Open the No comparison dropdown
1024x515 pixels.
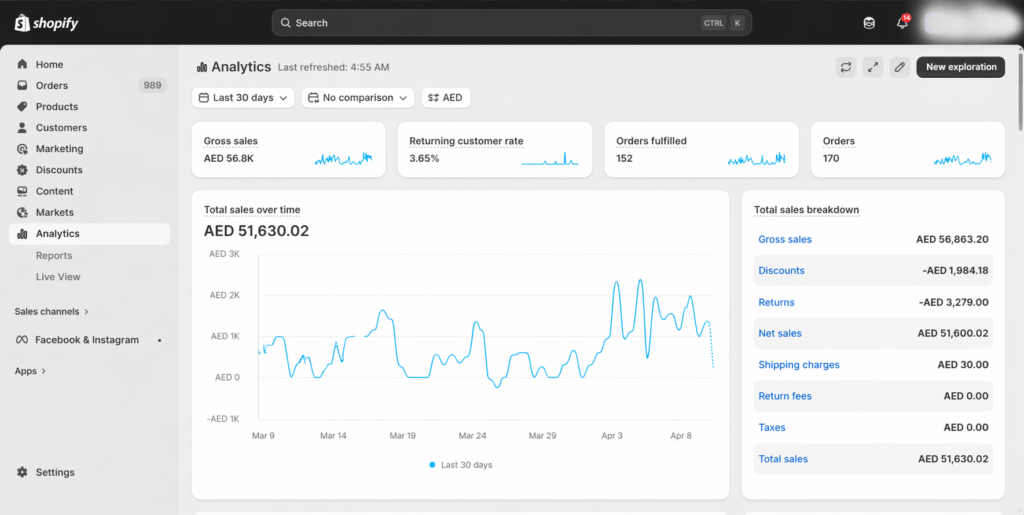click(x=357, y=98)
